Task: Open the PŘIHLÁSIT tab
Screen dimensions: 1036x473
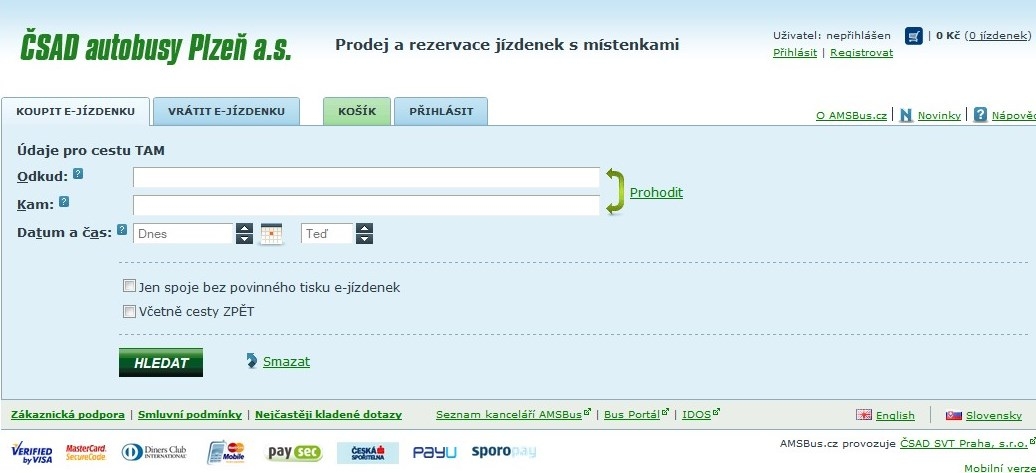Action: 441,111
